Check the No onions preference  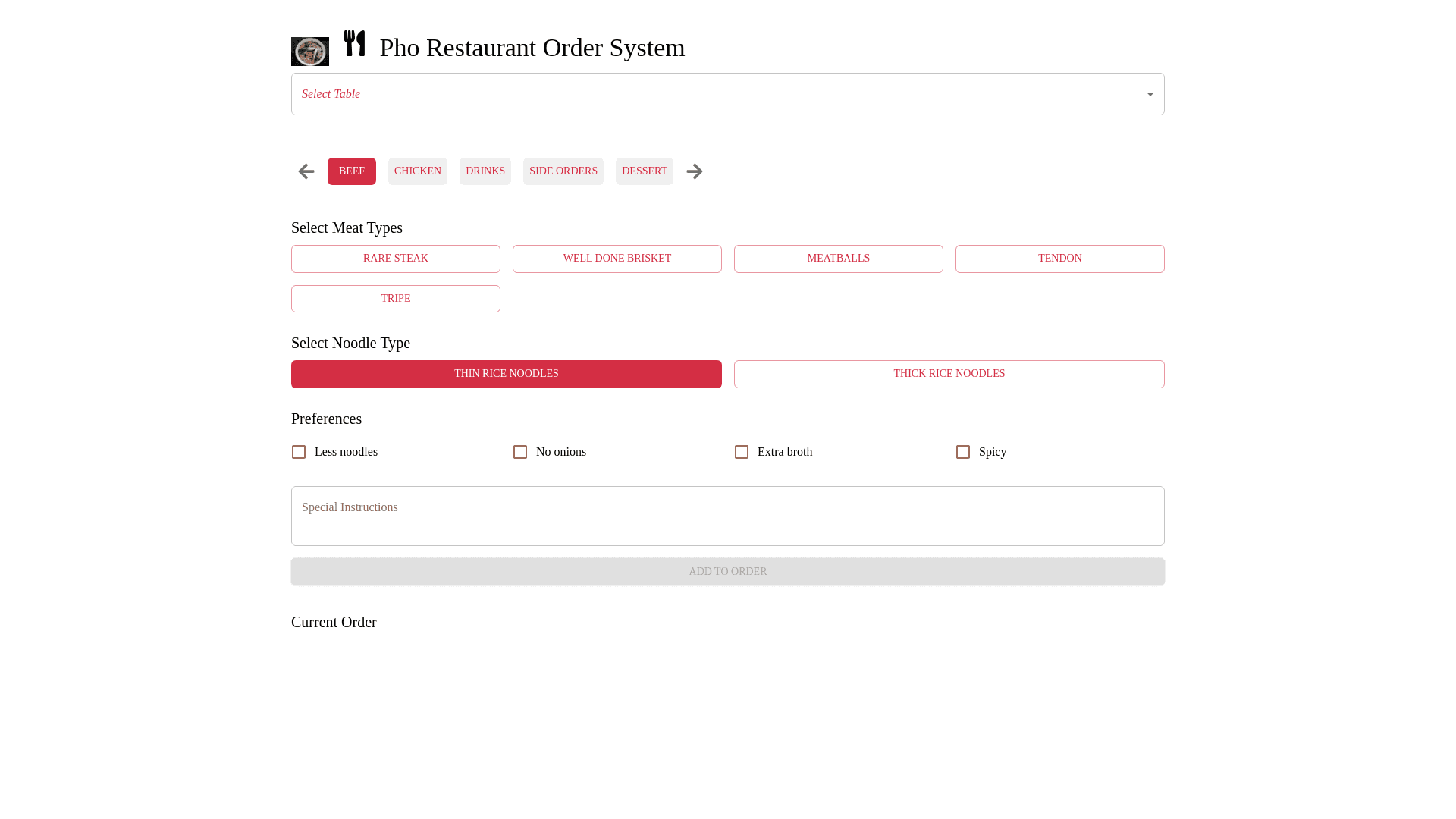[x=520, y=452]
